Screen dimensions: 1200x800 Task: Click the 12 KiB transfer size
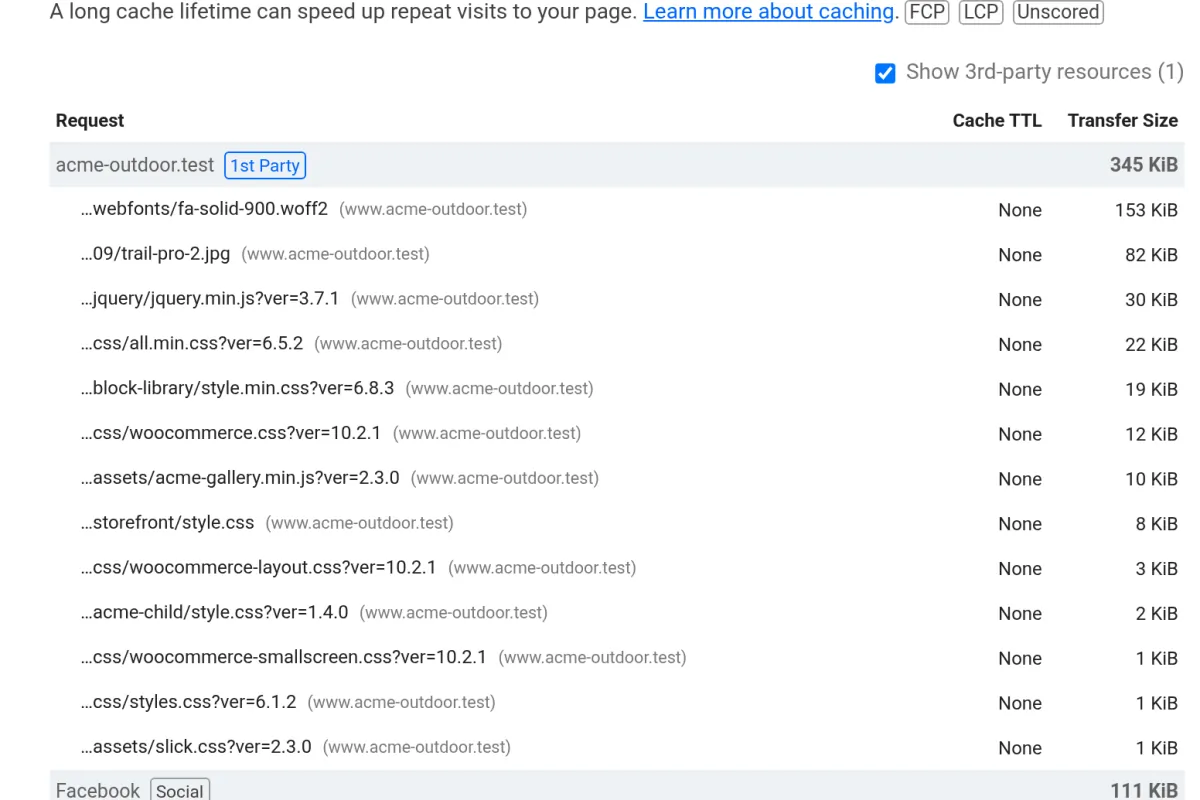(1151, 434)
